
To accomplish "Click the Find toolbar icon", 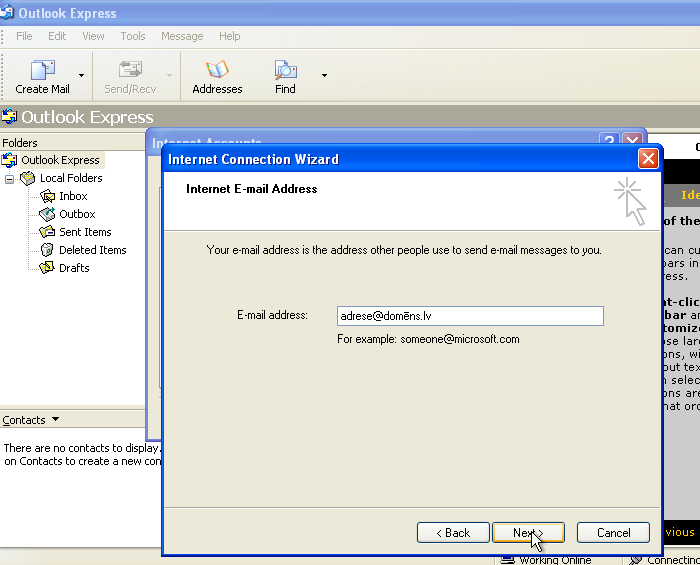I will pyautogui.click(x=285, y=70).
